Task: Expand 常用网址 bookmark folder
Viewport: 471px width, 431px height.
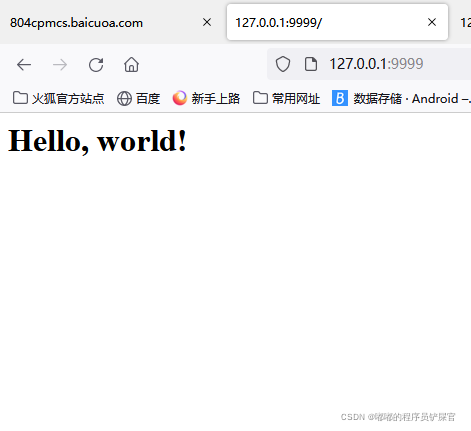Action: tap(286, 99)
